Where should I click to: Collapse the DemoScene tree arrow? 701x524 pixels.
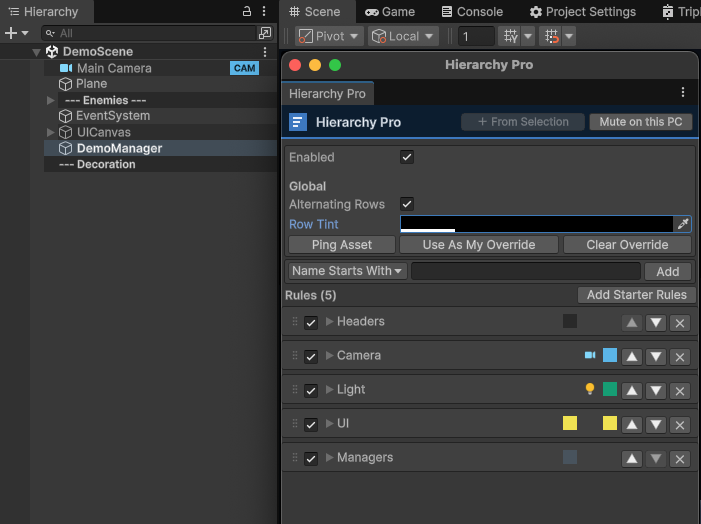point(37,52)
